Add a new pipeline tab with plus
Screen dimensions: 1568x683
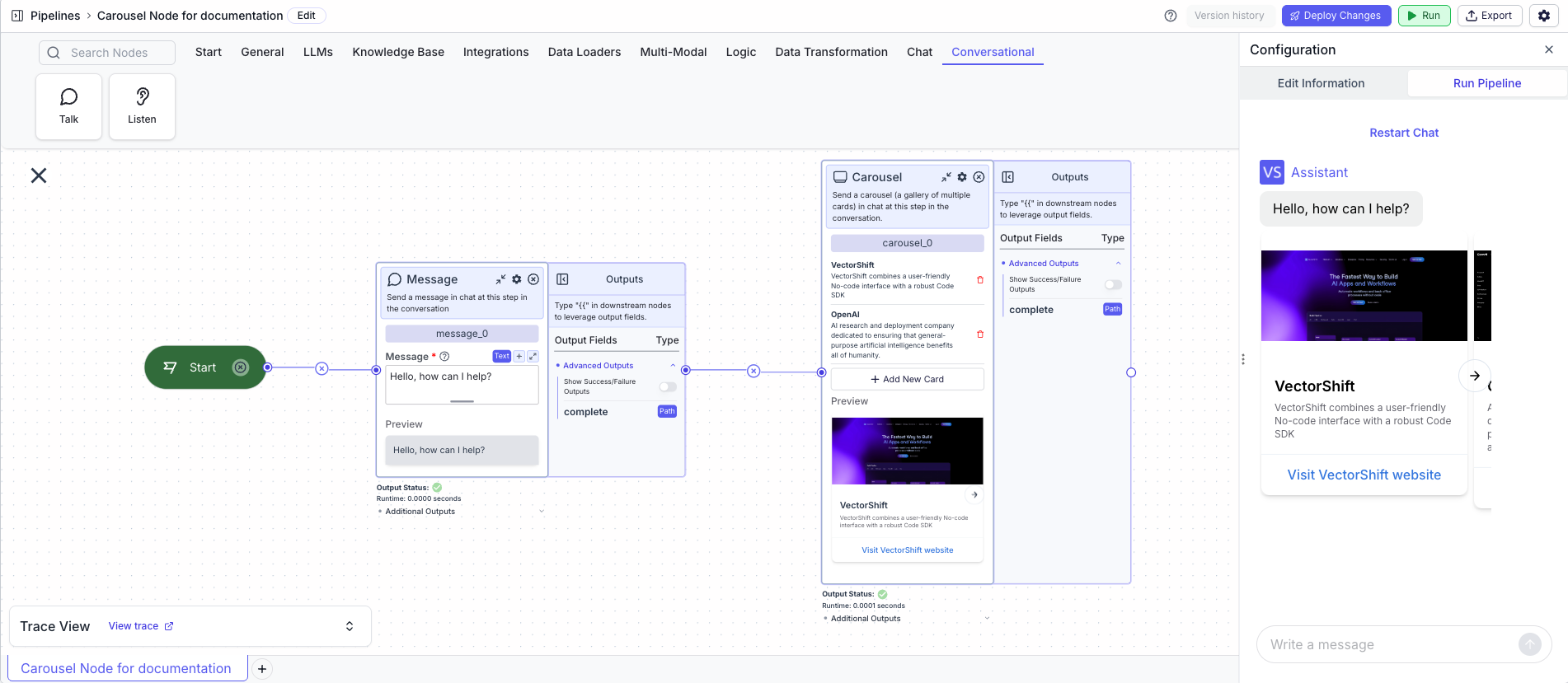262,669
